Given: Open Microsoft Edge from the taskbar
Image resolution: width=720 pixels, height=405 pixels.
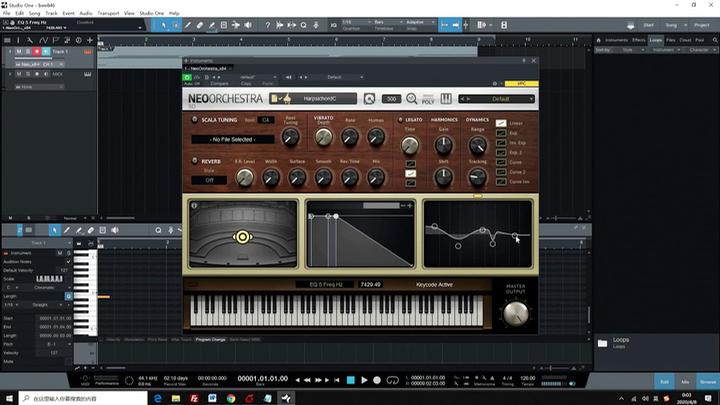Looking at the screenshot, I should tap(158, 398).
